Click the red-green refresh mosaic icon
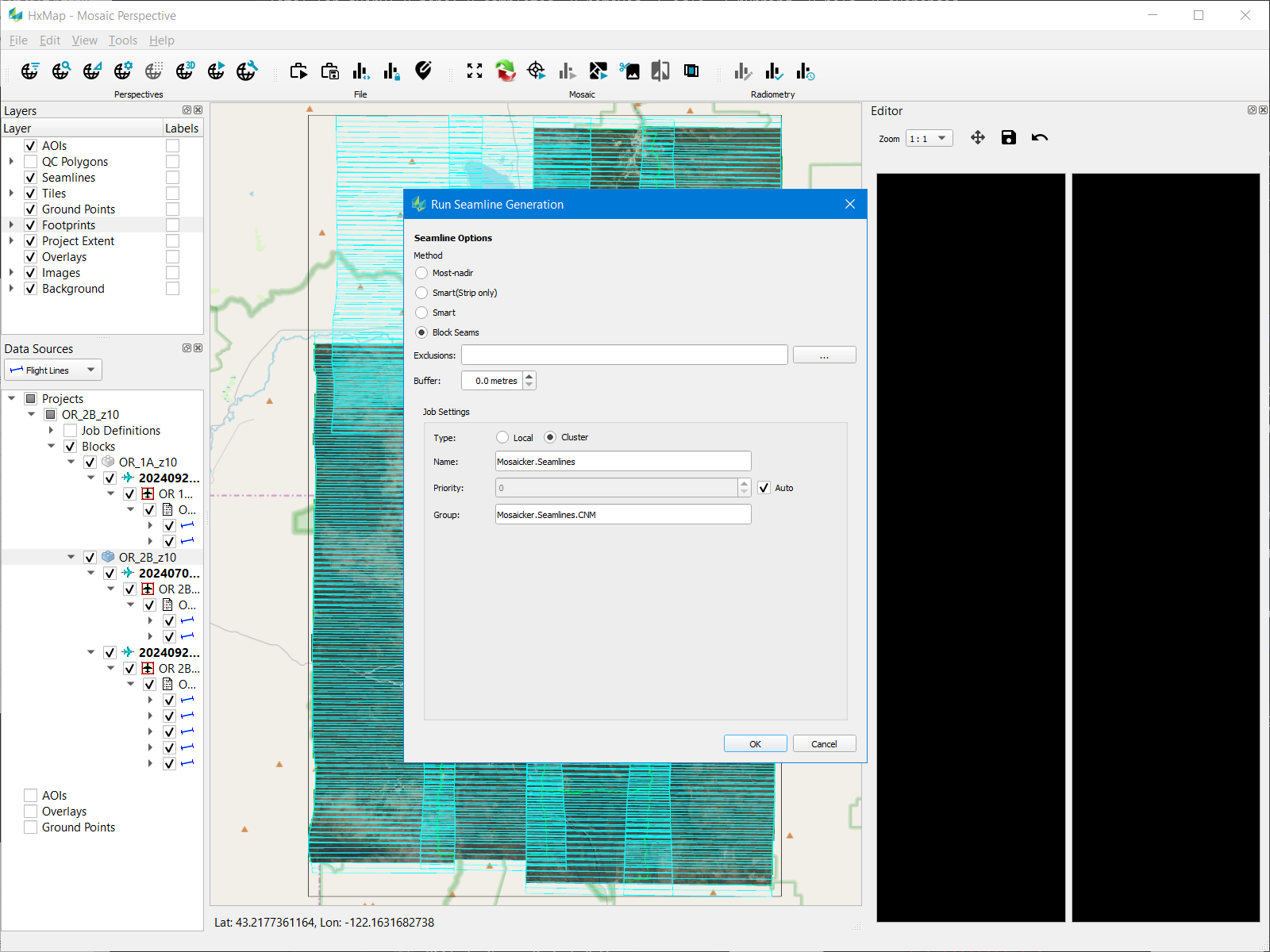The width and height of the screenshot is (1270, 952). tap(506, 71)
